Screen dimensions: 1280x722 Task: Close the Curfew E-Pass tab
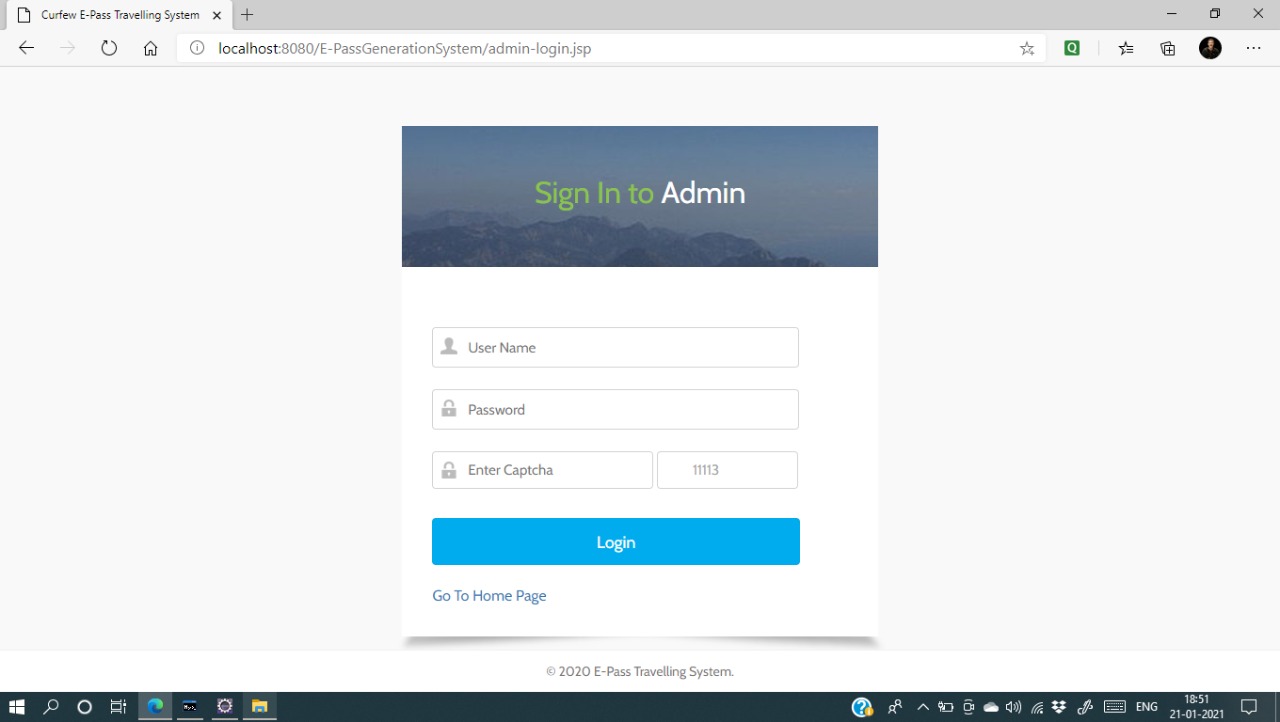click(x=217, y=15)
